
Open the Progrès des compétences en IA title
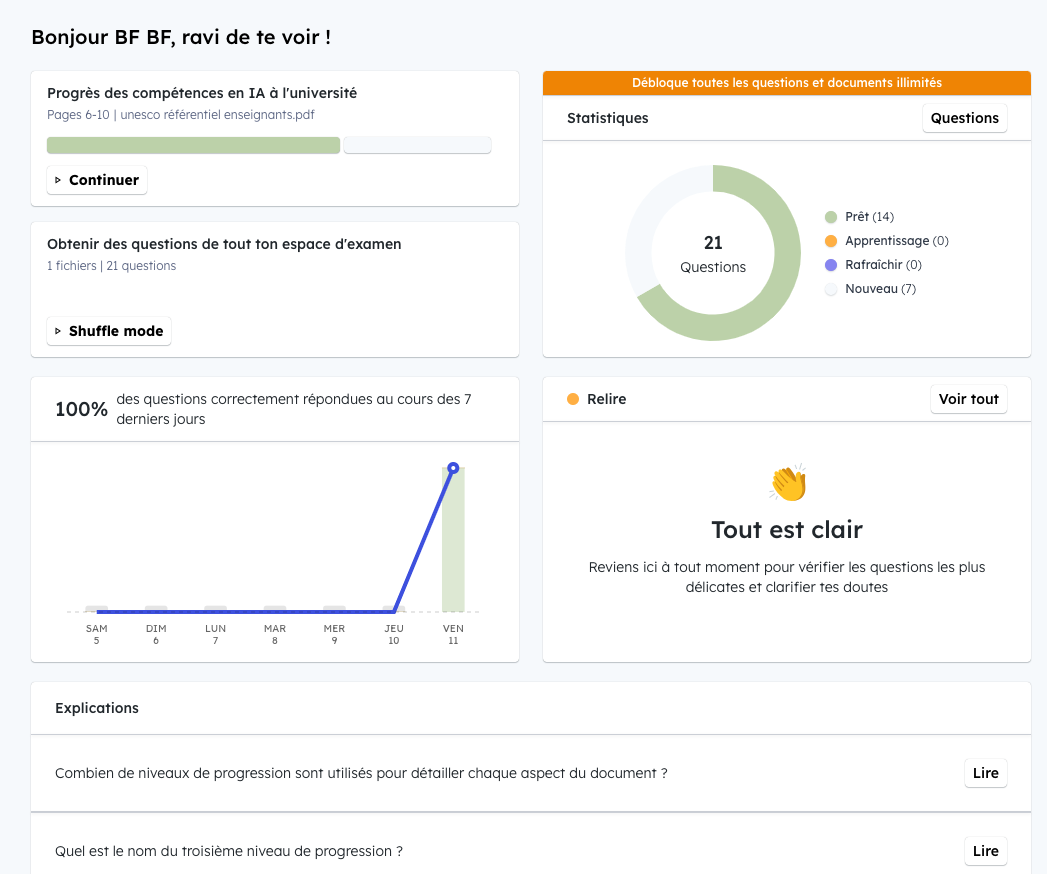[202, 93]
